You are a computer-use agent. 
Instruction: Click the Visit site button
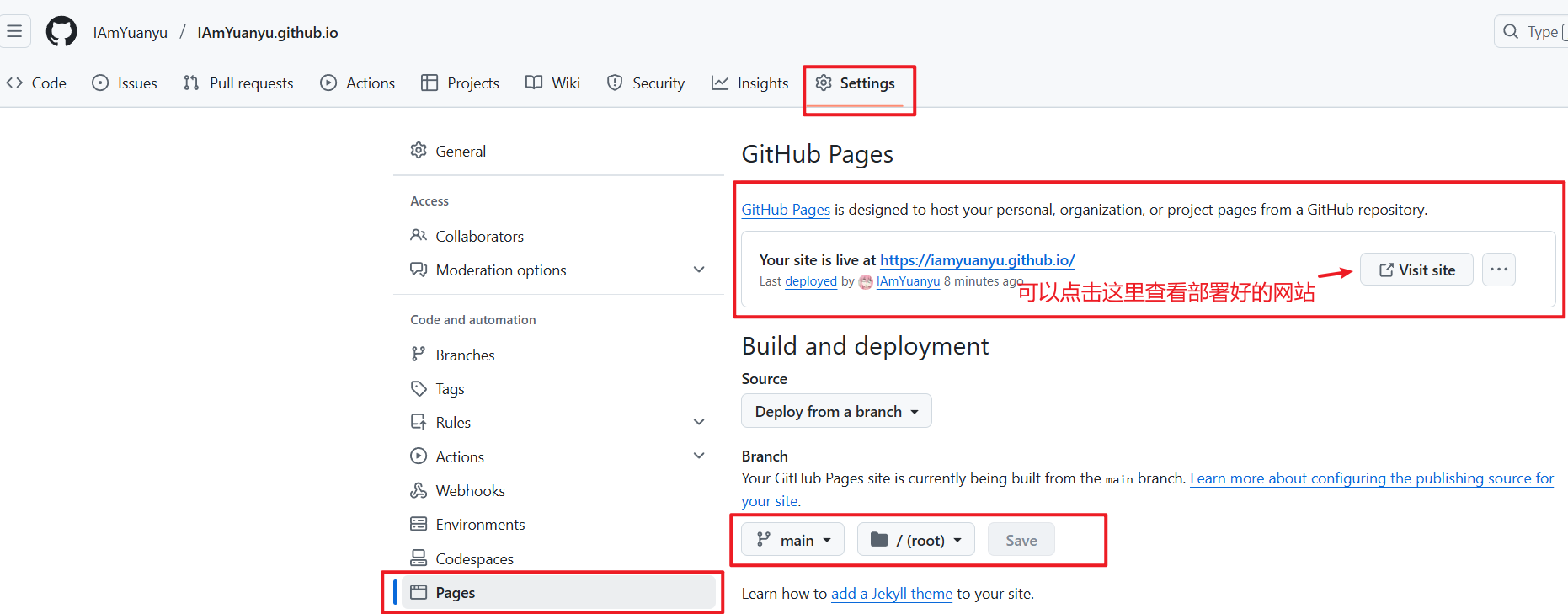click(1416, 270)
